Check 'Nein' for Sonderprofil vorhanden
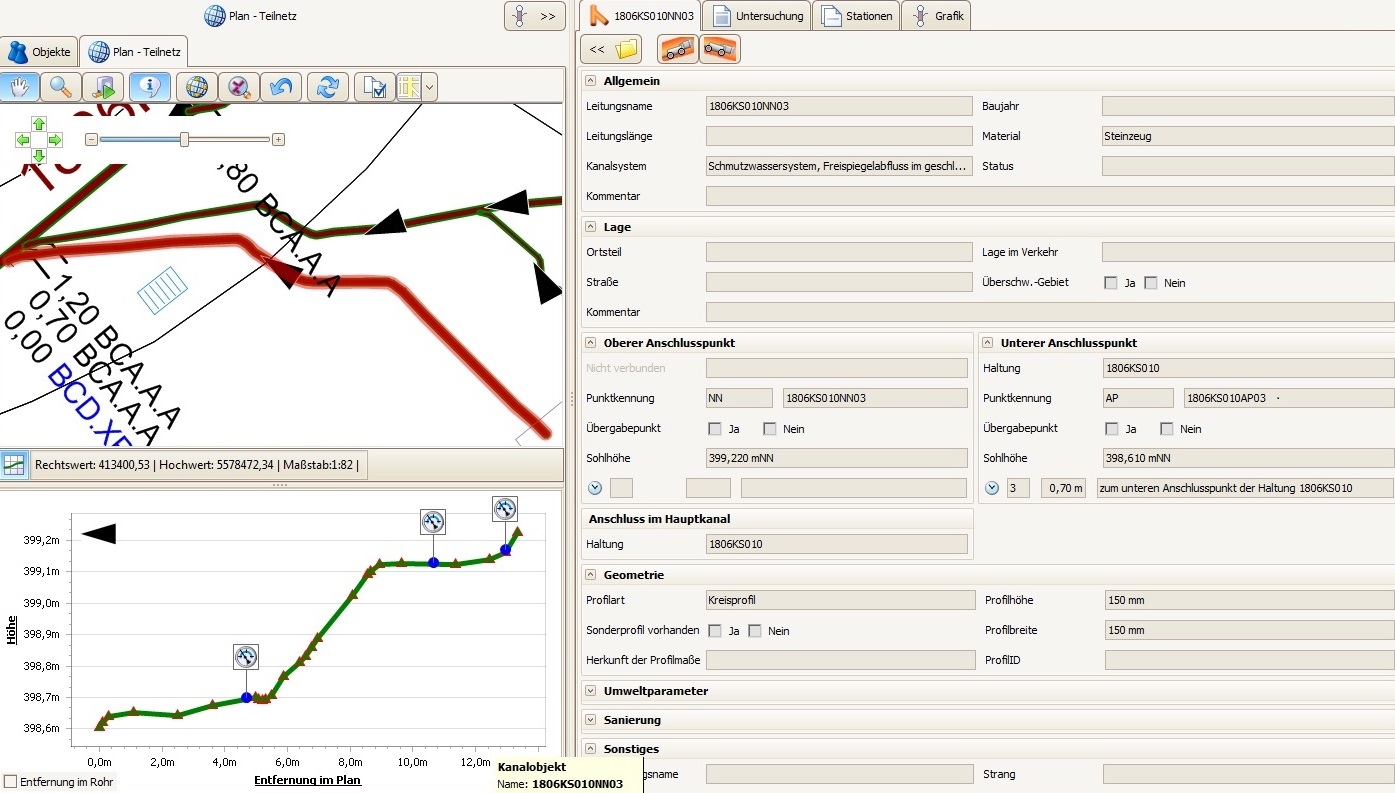 click(755, 631)
